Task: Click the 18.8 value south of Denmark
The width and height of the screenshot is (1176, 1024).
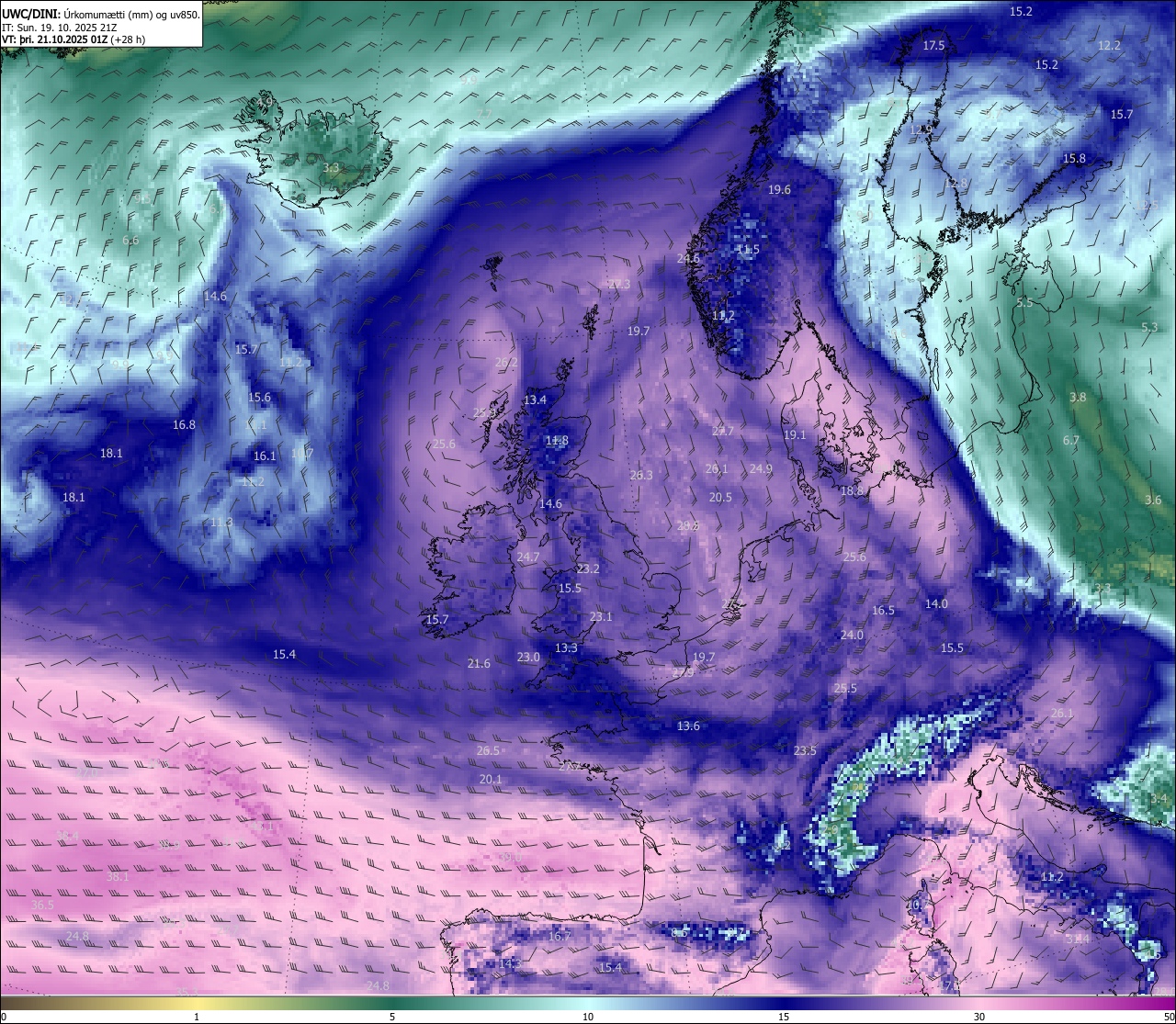Action: [853, 492]
